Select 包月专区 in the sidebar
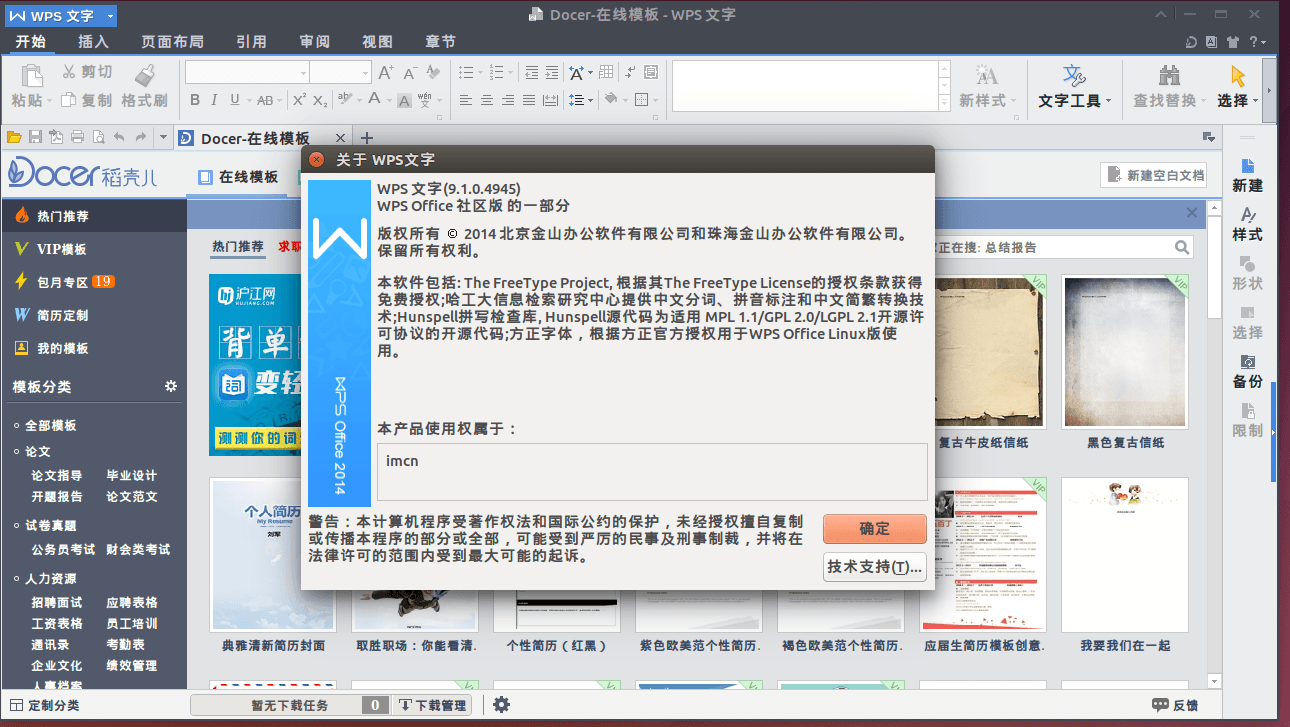 (93, 282)
